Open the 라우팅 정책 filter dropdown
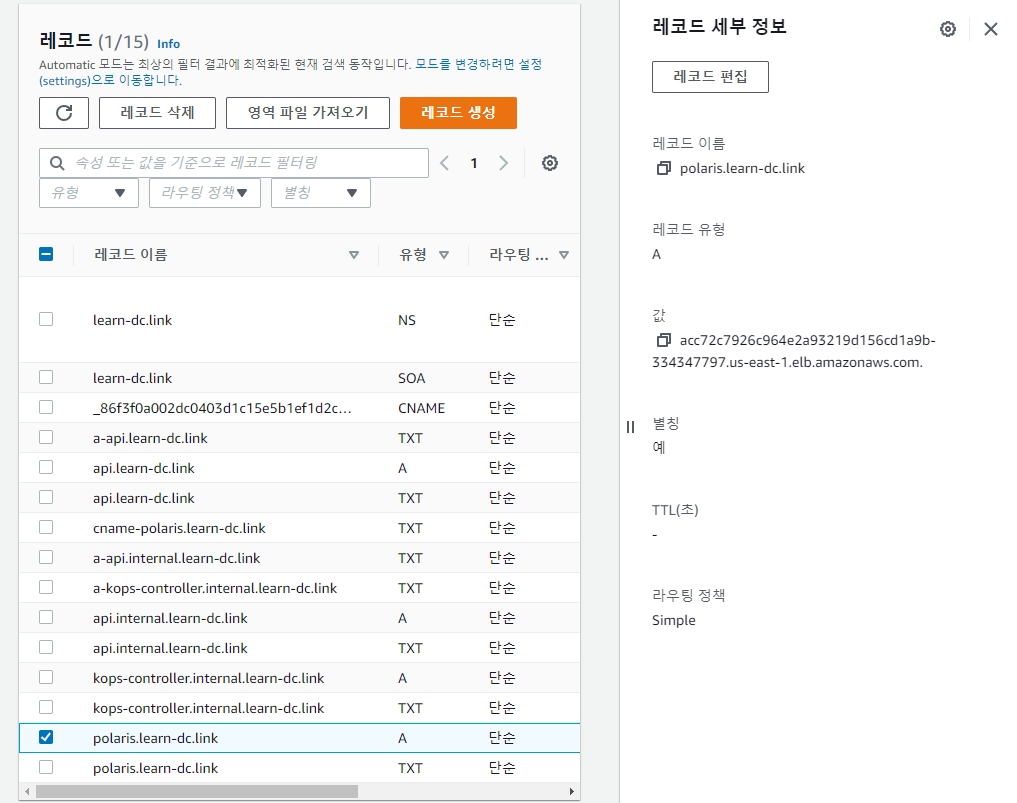1017x803 pixels. [x=204, y=192]
